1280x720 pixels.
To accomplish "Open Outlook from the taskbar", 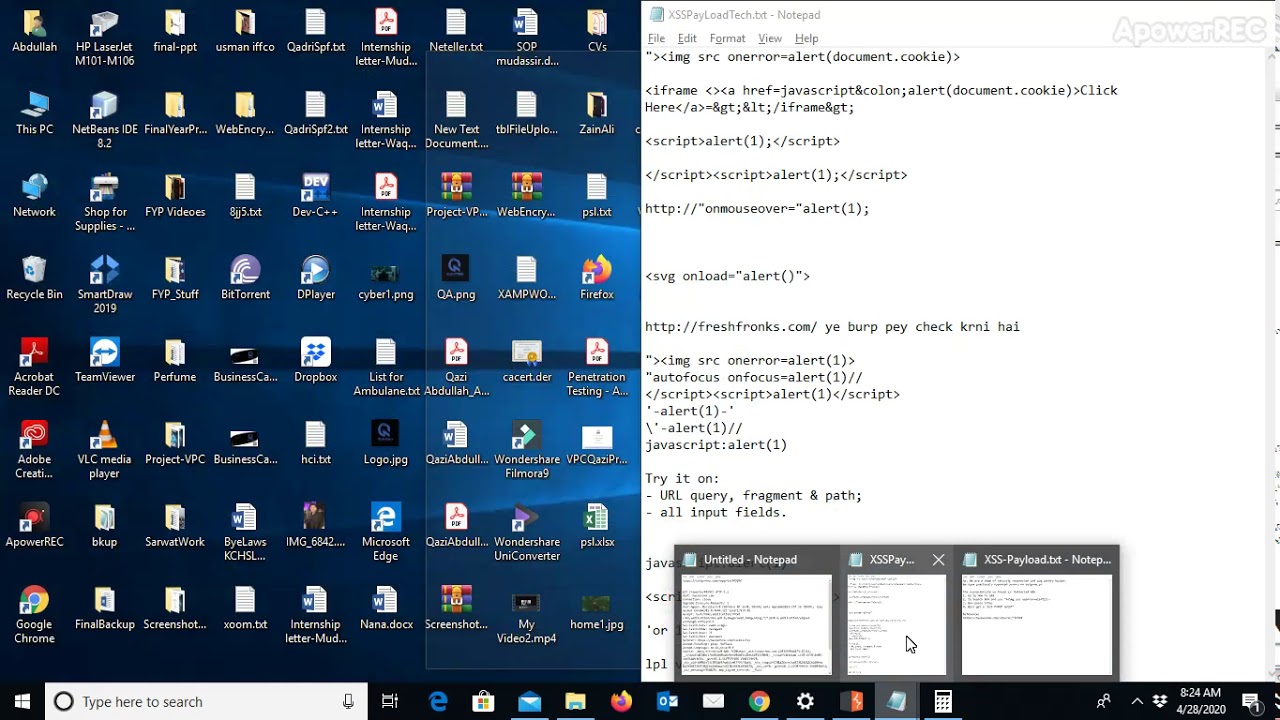I will 667,702.
